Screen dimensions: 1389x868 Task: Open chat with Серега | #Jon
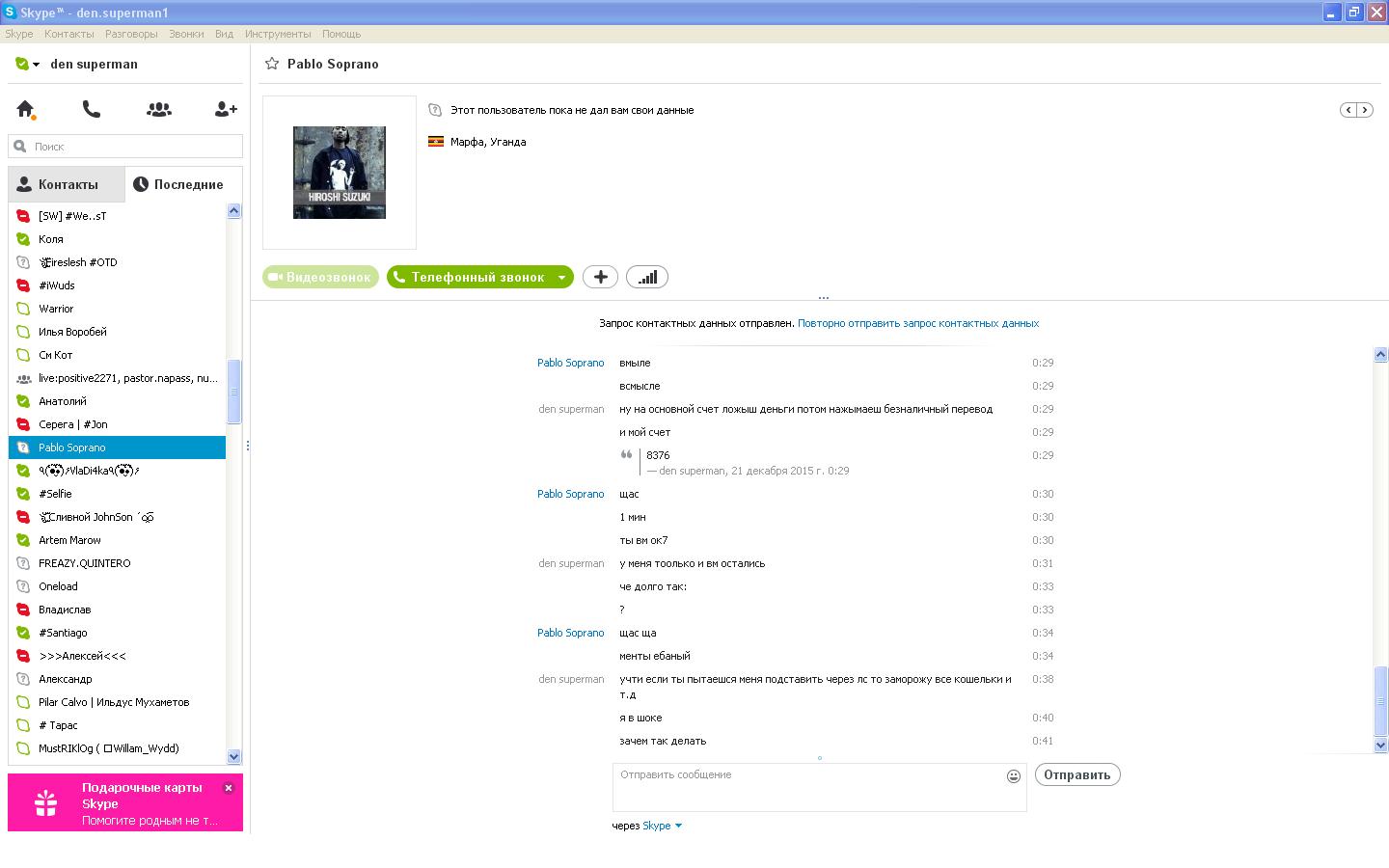coord(117,424)
